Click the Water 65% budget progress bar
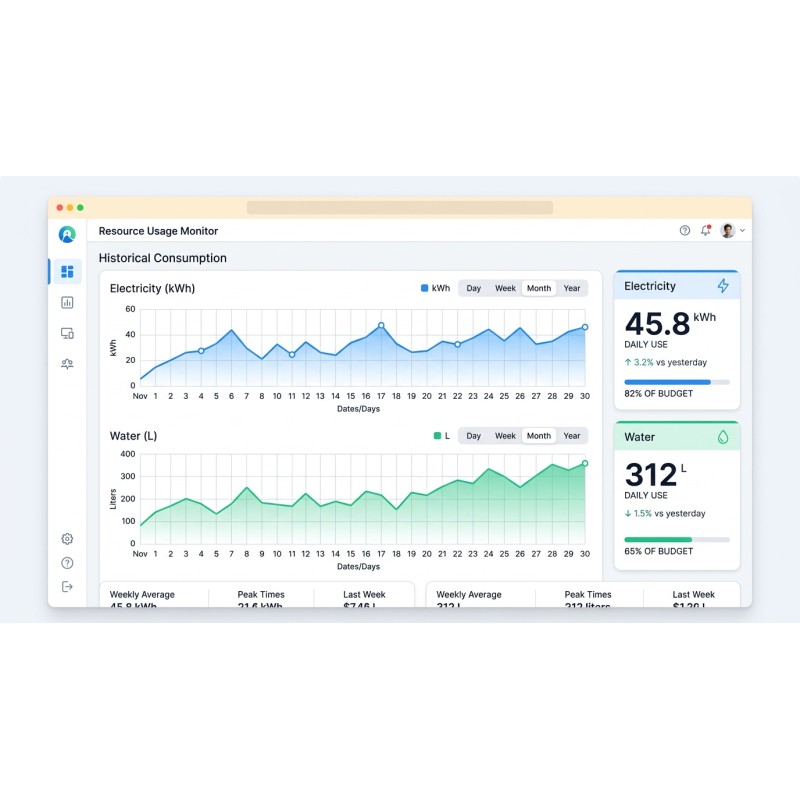 (x=677, y=539)
